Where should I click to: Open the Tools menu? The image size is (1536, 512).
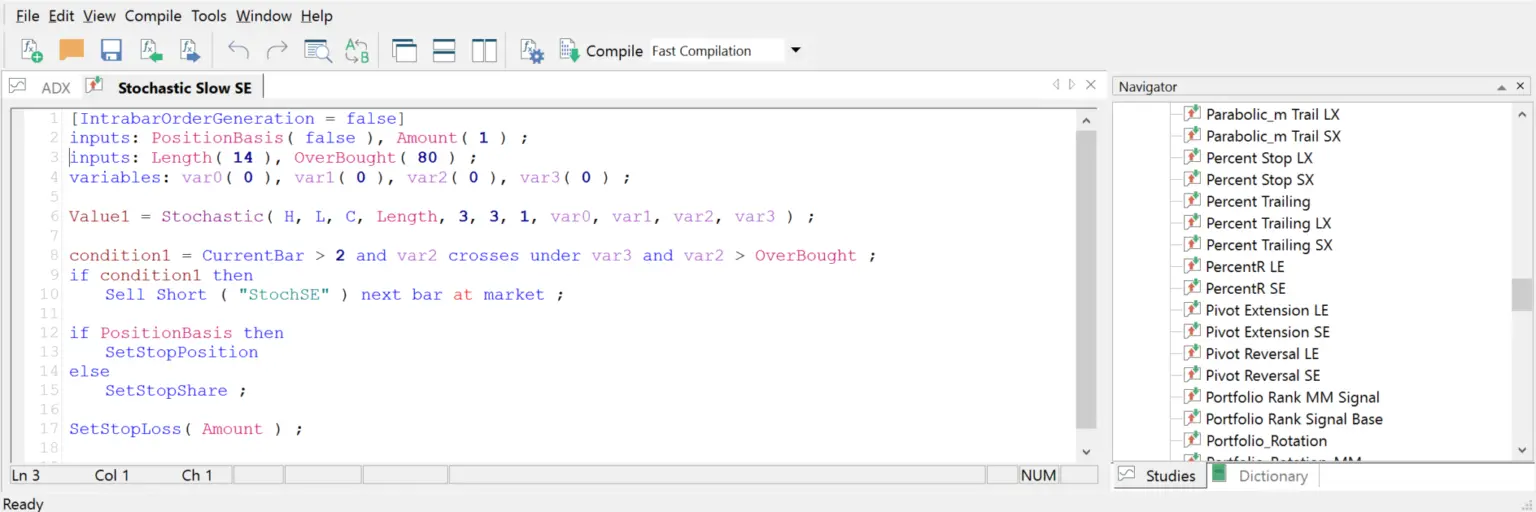[209, 16]
